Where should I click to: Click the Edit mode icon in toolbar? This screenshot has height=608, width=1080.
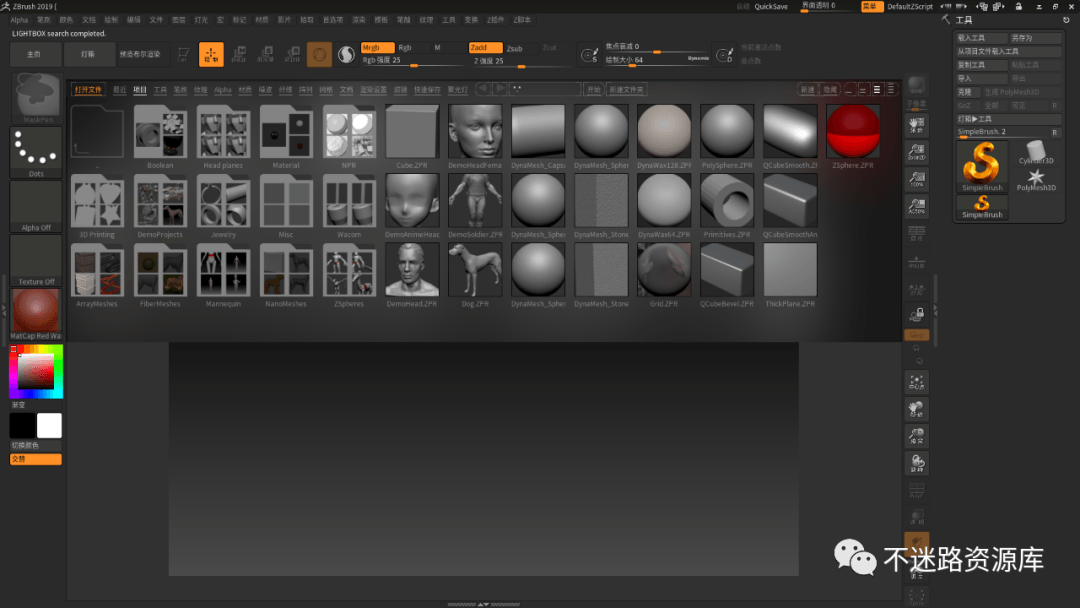point(183,54)
